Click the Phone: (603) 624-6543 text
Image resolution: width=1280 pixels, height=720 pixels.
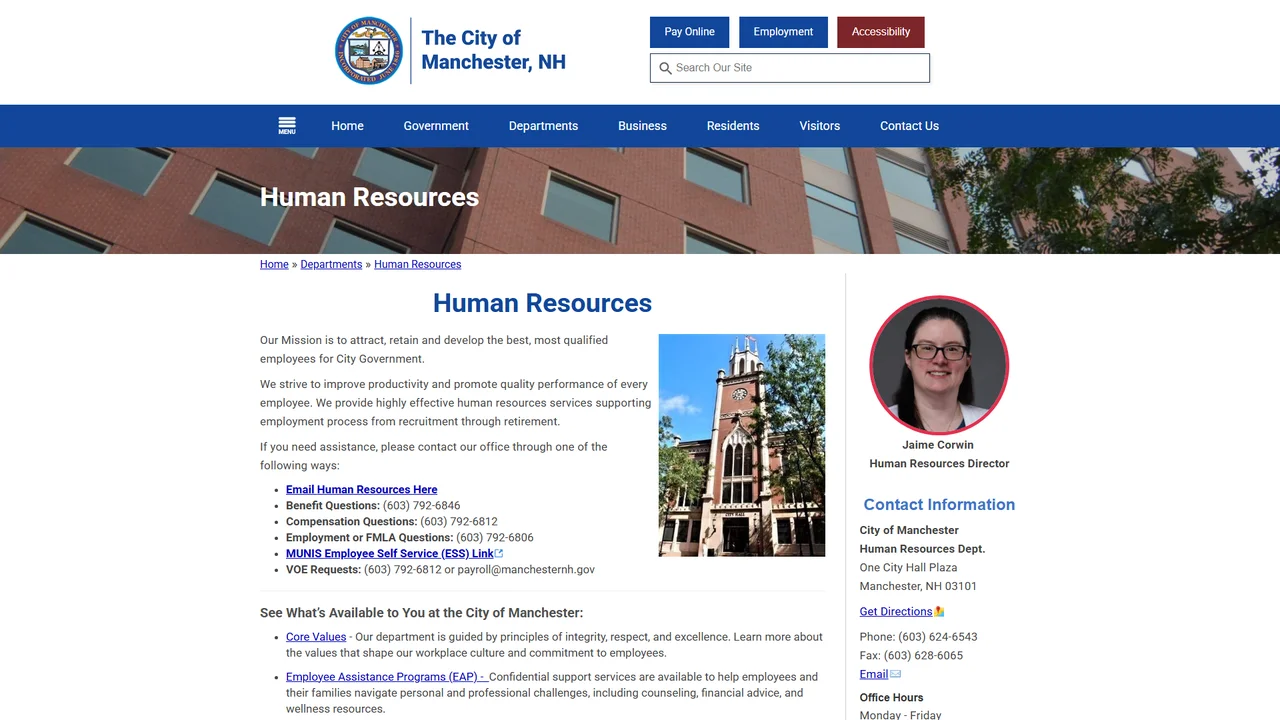click(918, 637)
